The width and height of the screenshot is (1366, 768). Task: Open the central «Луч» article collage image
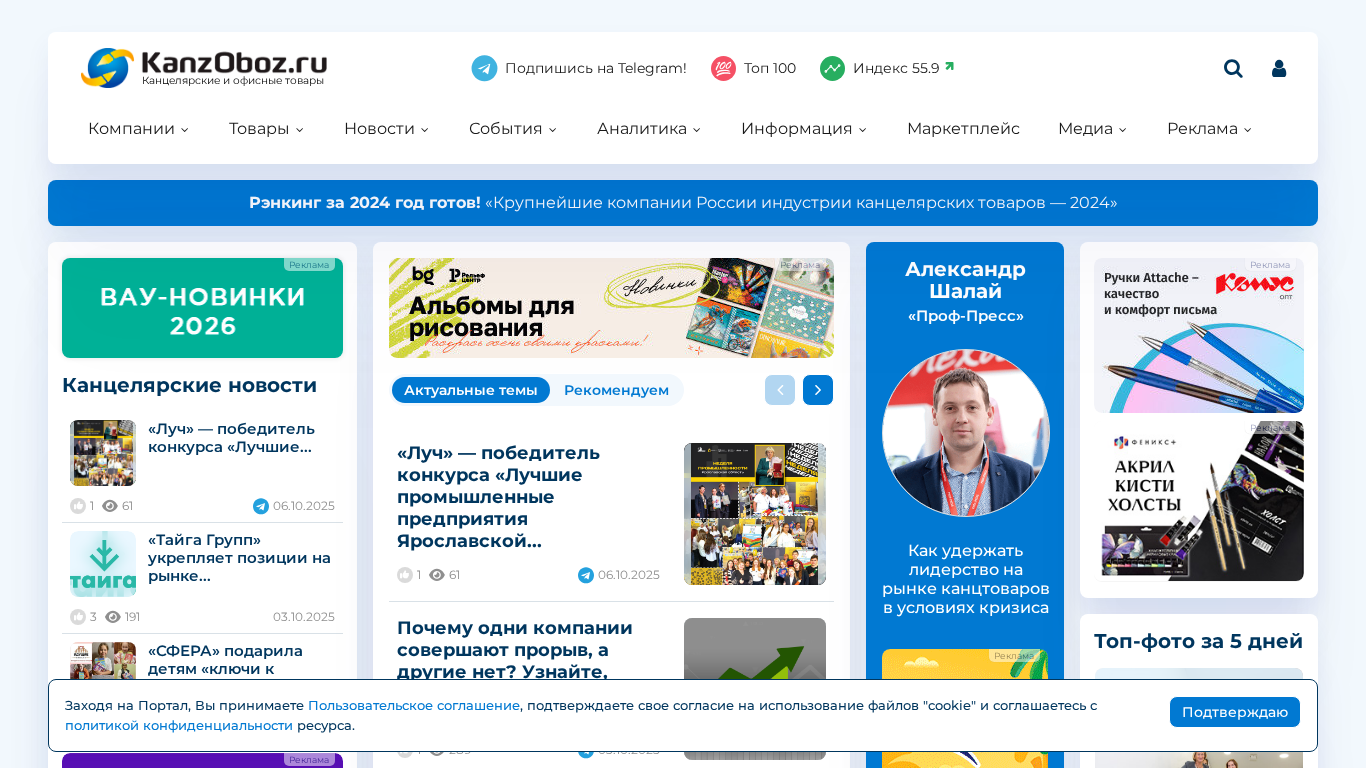pos(755,514)
